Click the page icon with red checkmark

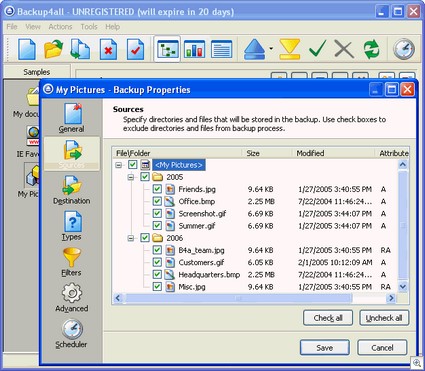(135, 49)
